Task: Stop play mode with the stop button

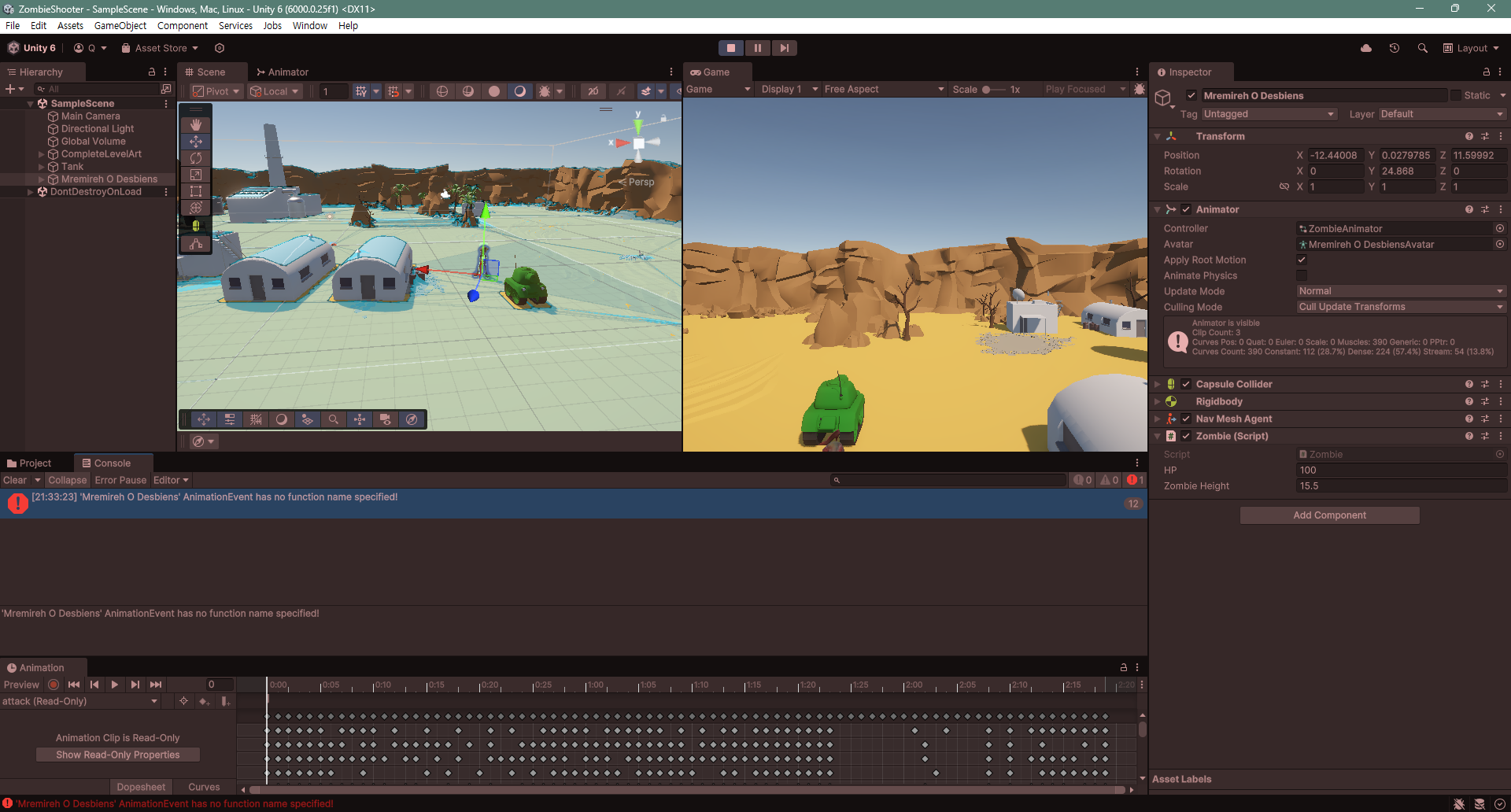Action: pyautogui.click(x=731, y=48)
